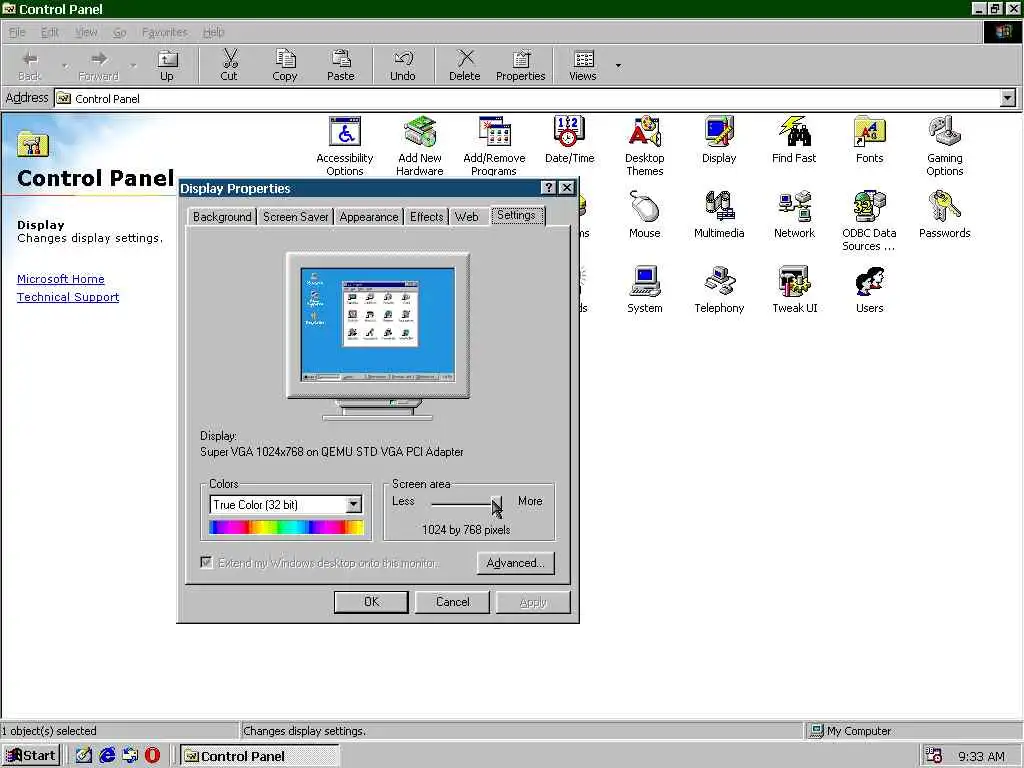This screenshot has height=768, width=1024.
Task: Open the File menu
Action: (17, 32)
